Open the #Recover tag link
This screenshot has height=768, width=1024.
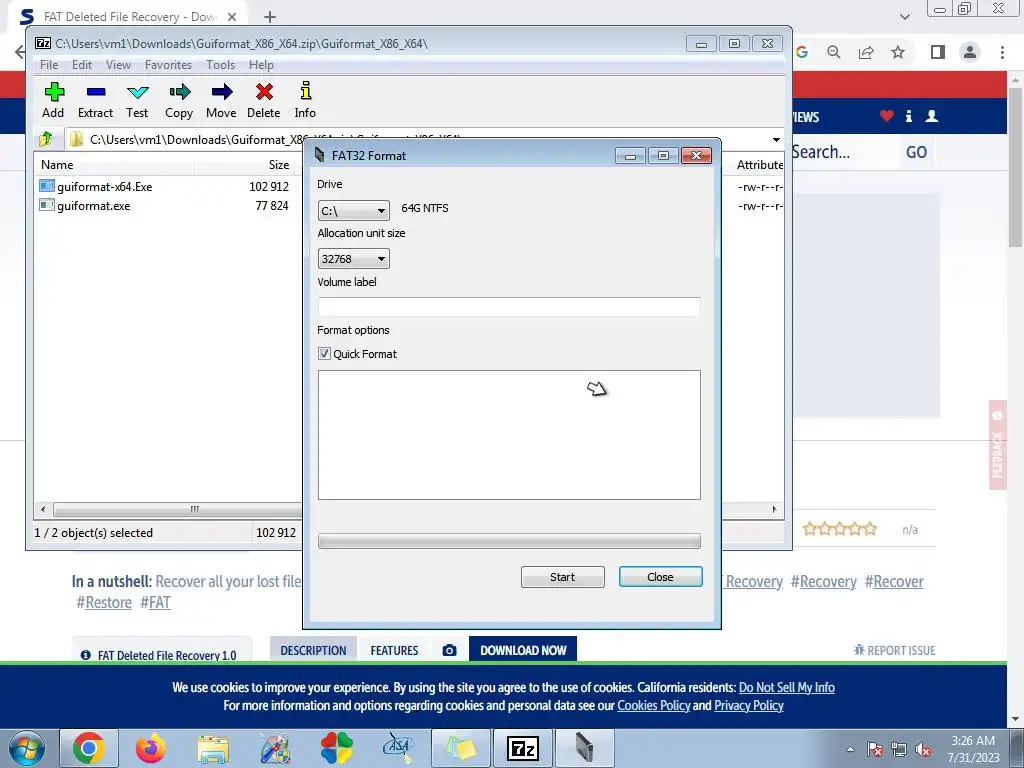(x=894, y=581)
